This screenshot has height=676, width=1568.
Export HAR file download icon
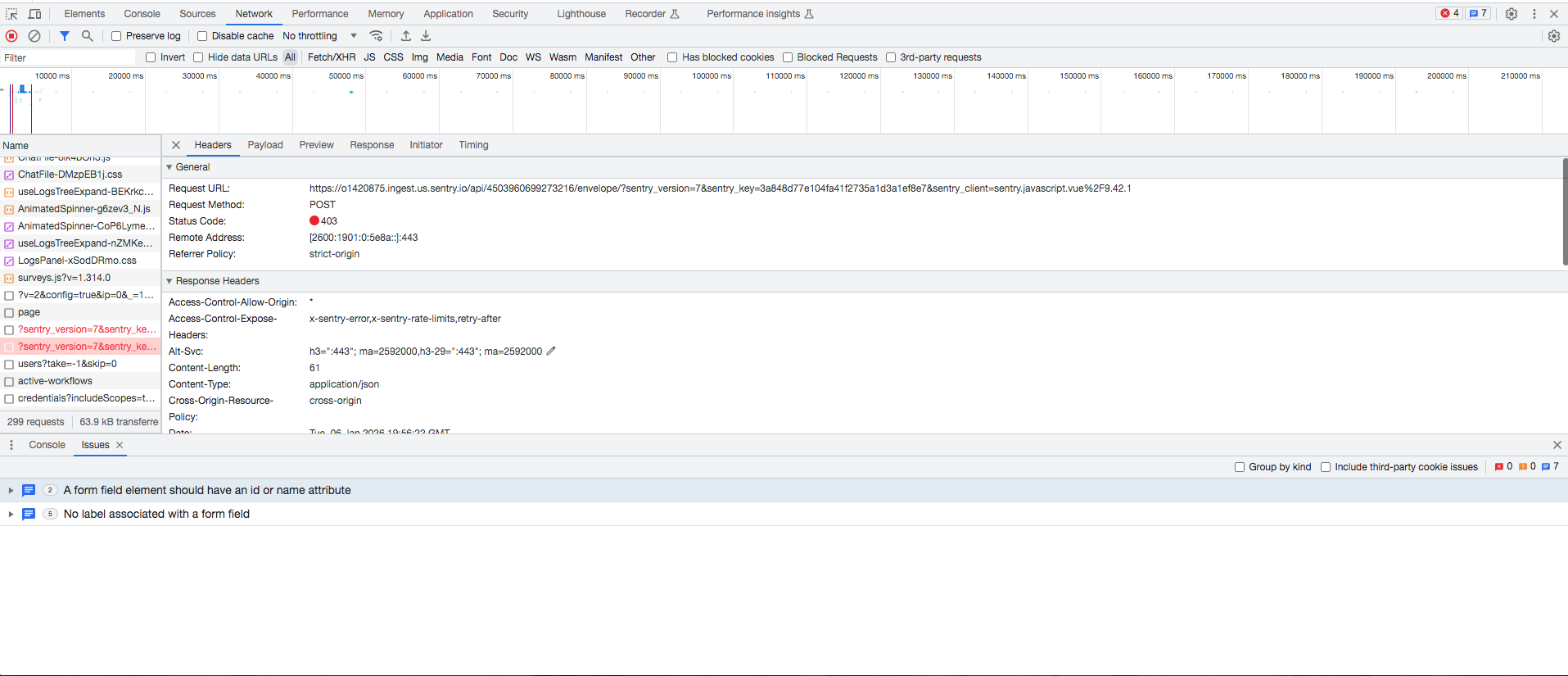[x=426, y=36]
